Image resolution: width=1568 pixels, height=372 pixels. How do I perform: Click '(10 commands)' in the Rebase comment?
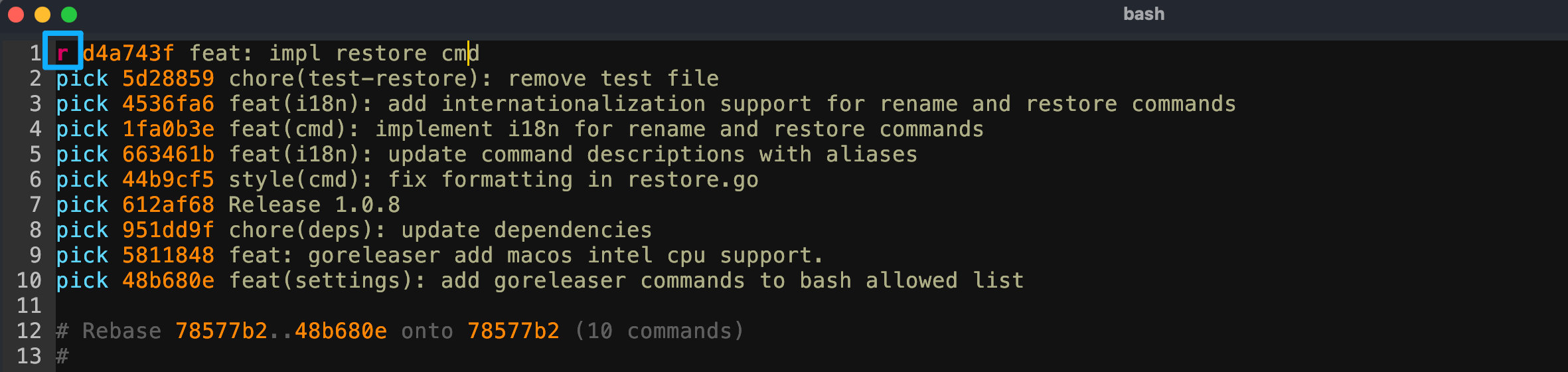click(659, 331)
